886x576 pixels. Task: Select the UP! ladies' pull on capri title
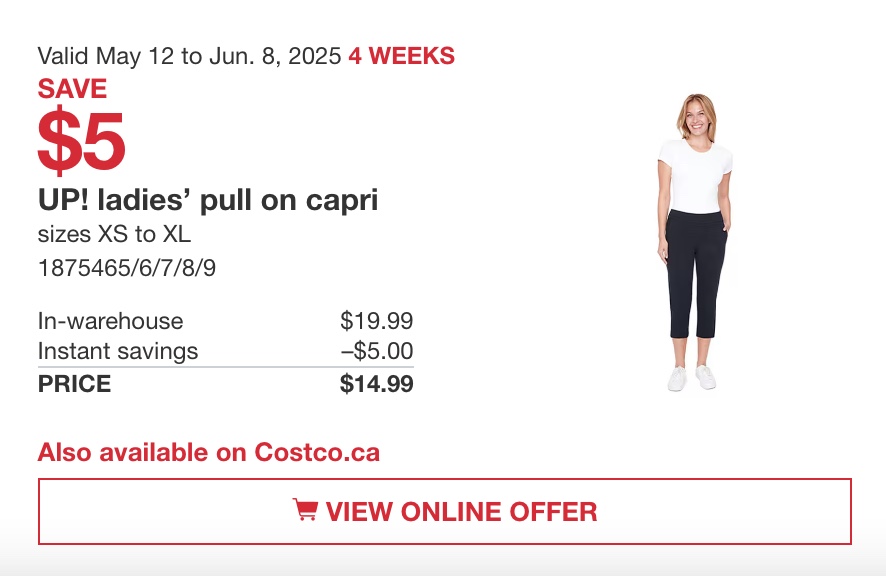pos(208,200)
